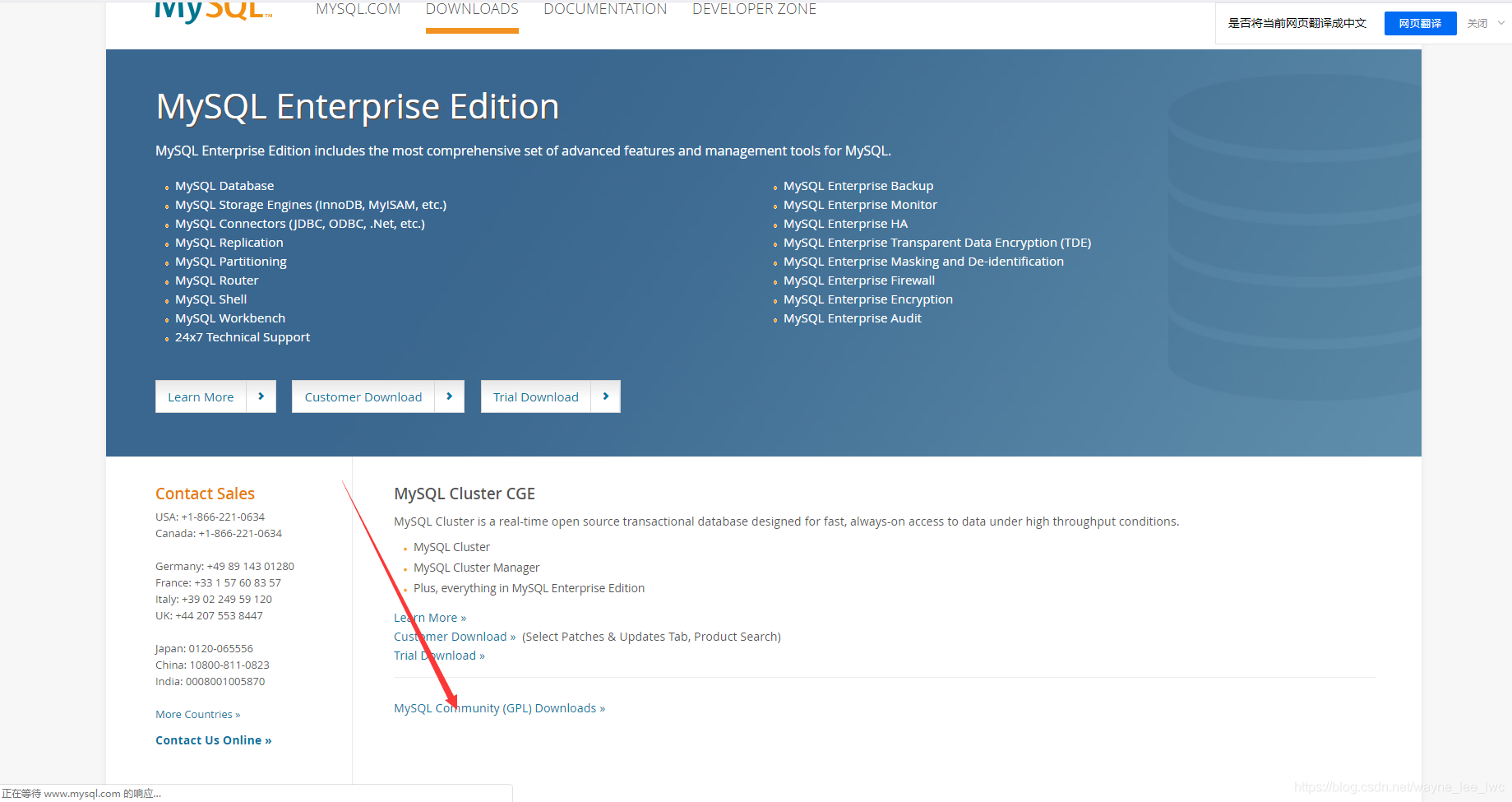The height and width of the screenshot is (802, 1512).
Task: Click MySQL Partitioning list item
Action: pyautogui.click(x=231, y=262)
